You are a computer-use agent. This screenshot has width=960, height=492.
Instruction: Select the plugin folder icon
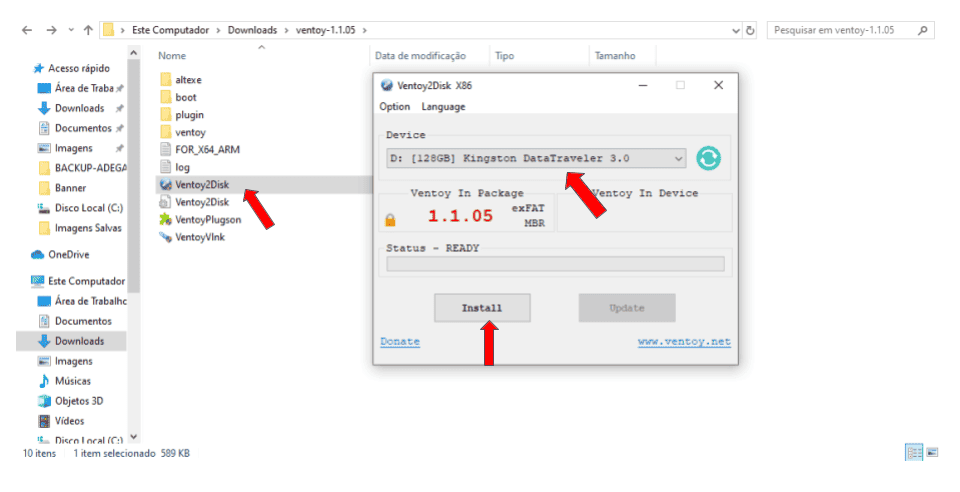pyautogui.click(x=165, y=114)
